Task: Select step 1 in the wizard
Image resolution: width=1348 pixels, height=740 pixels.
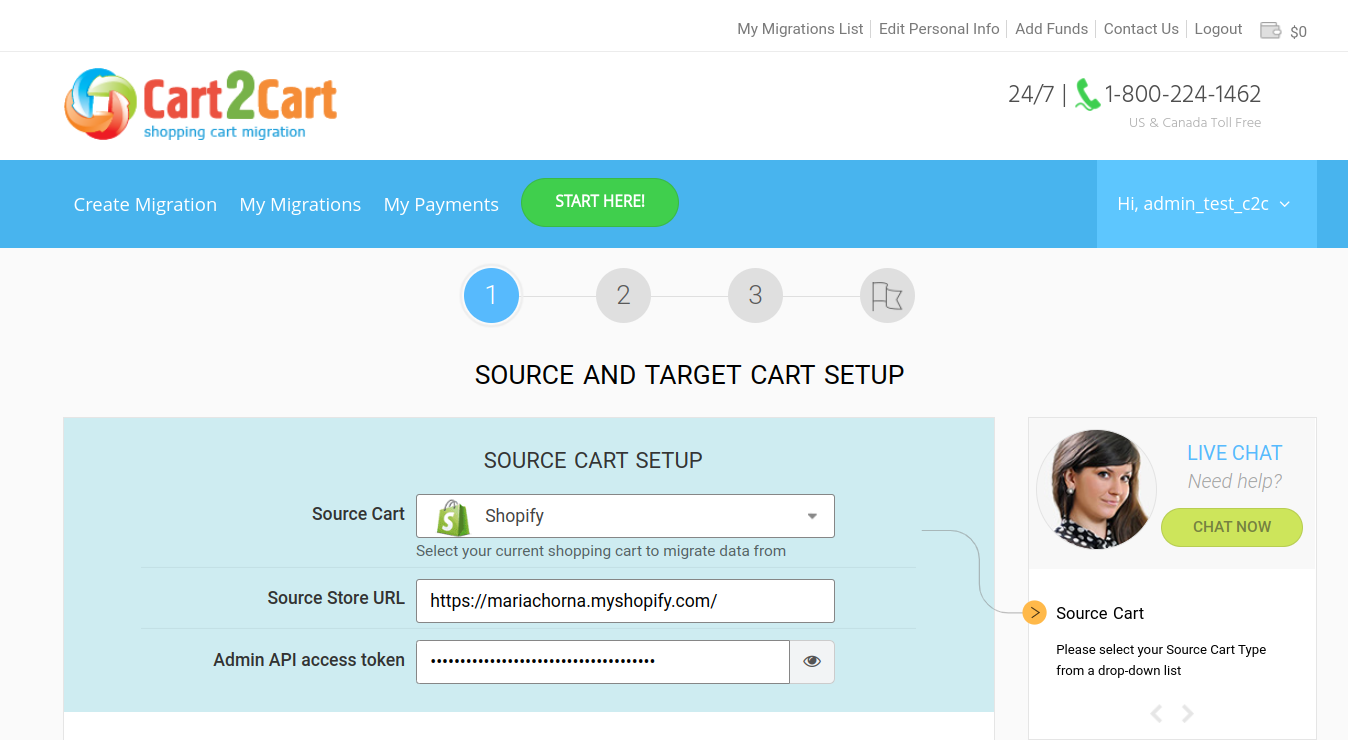Action: [491, 296]
